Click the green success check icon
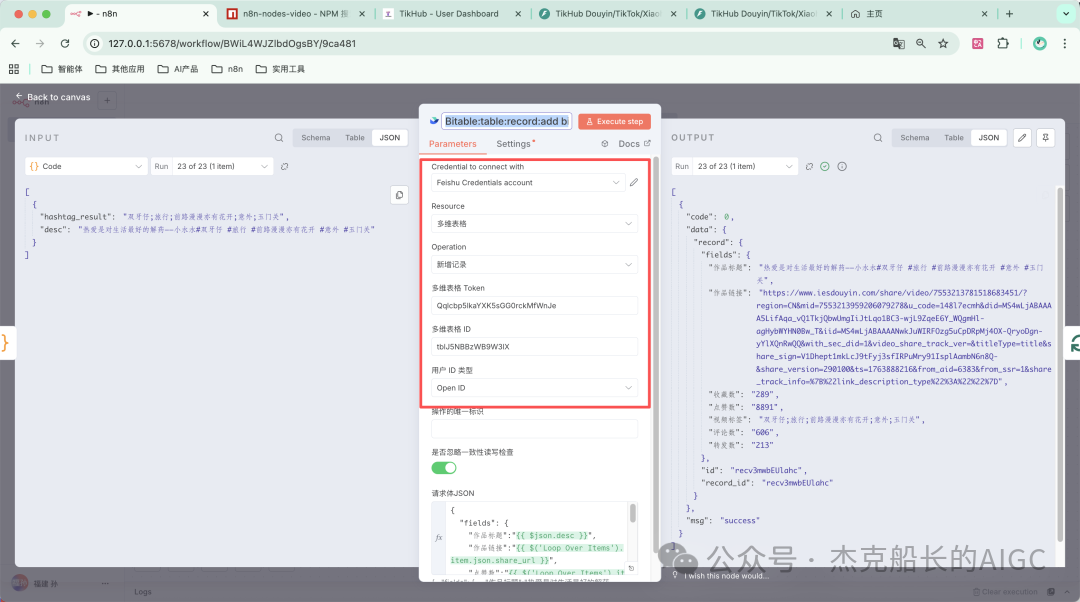Image resolution: width=1080 pixels, height=602 pixels. click(824, 166)
